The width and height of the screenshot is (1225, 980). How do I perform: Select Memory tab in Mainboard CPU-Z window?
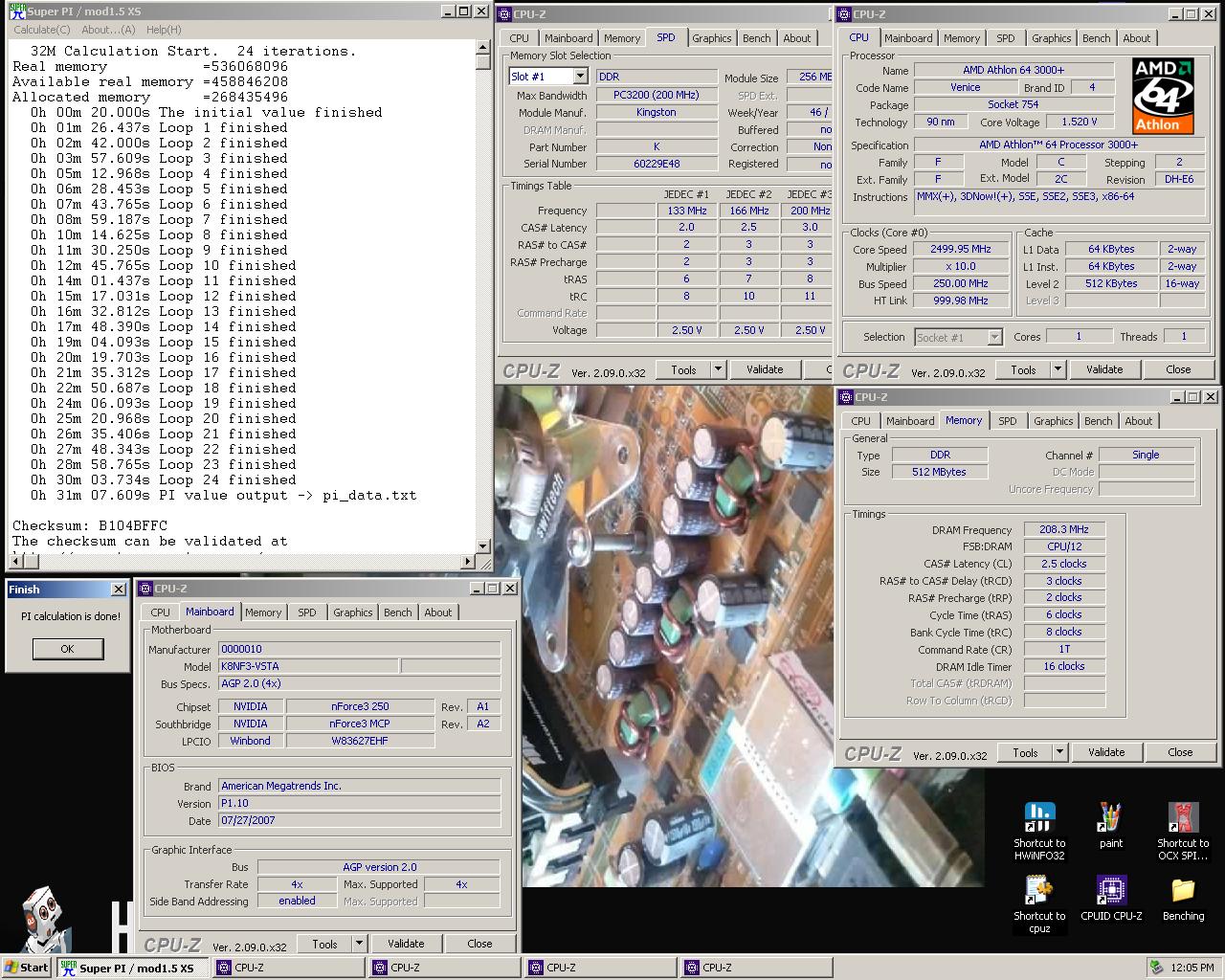coord(263,612)
